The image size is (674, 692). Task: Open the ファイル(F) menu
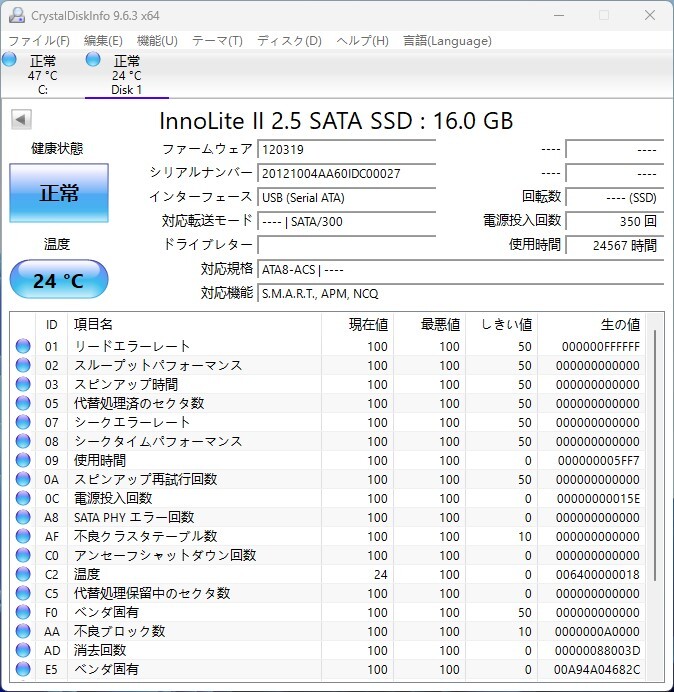(39, 41)
